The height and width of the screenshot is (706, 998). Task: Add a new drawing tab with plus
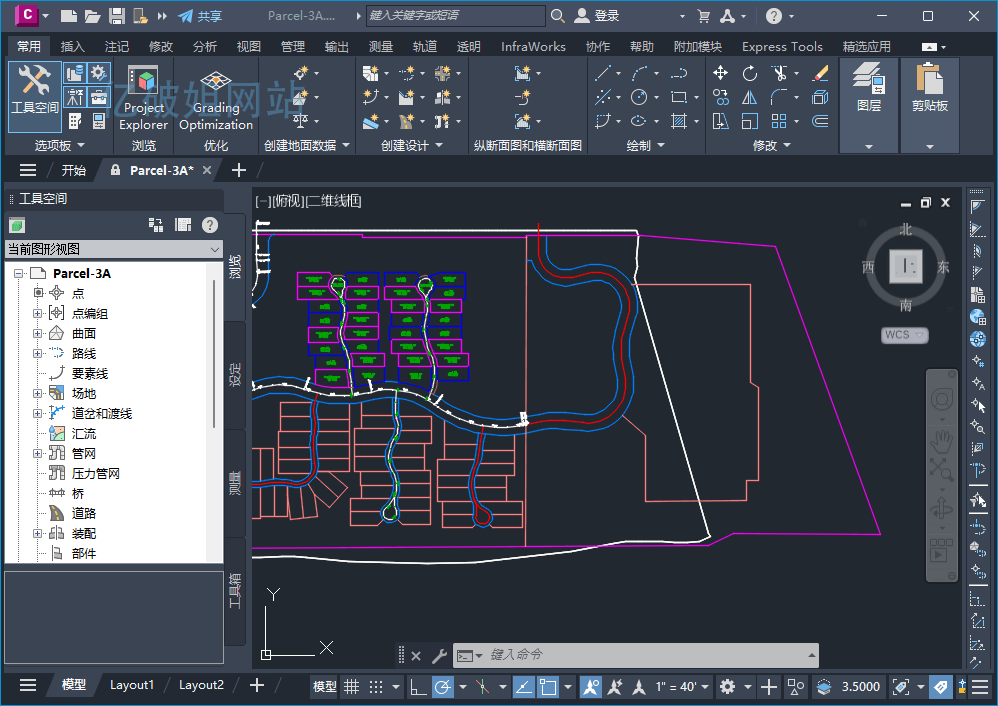239,170
